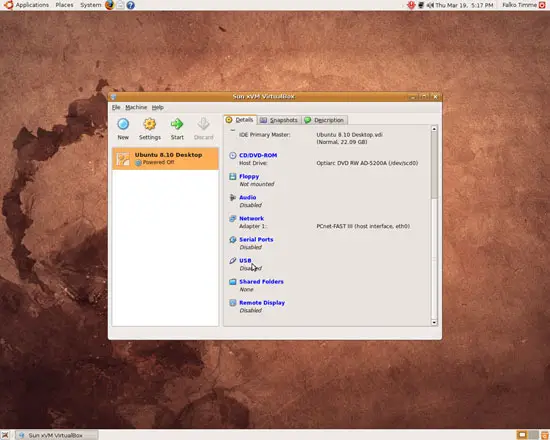Image resolution: width=550 pixels, height=440 pixels.
Task: Open the Machine menu
Action: 136,107
